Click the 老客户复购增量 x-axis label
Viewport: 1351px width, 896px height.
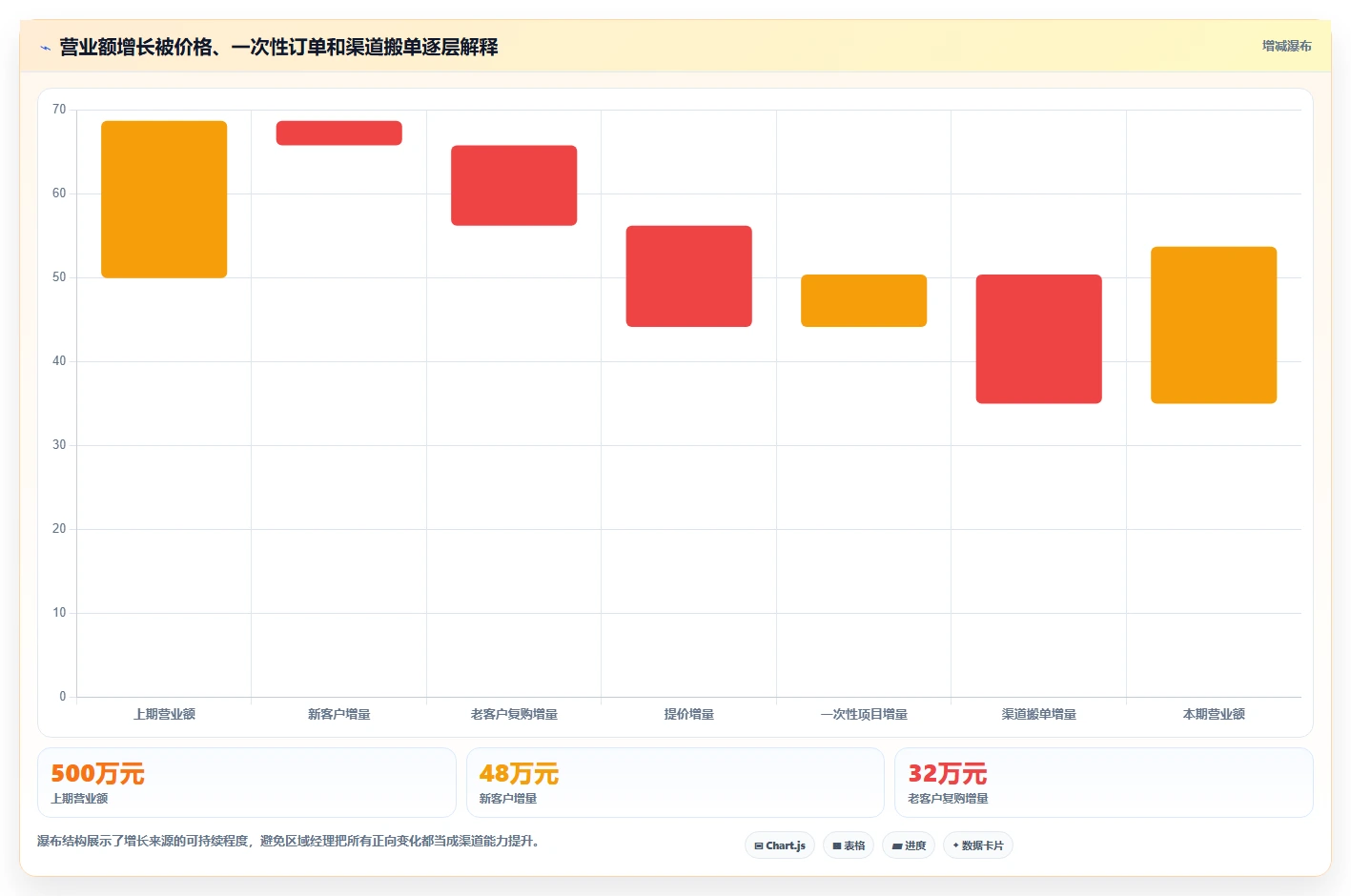pos(514,714)
